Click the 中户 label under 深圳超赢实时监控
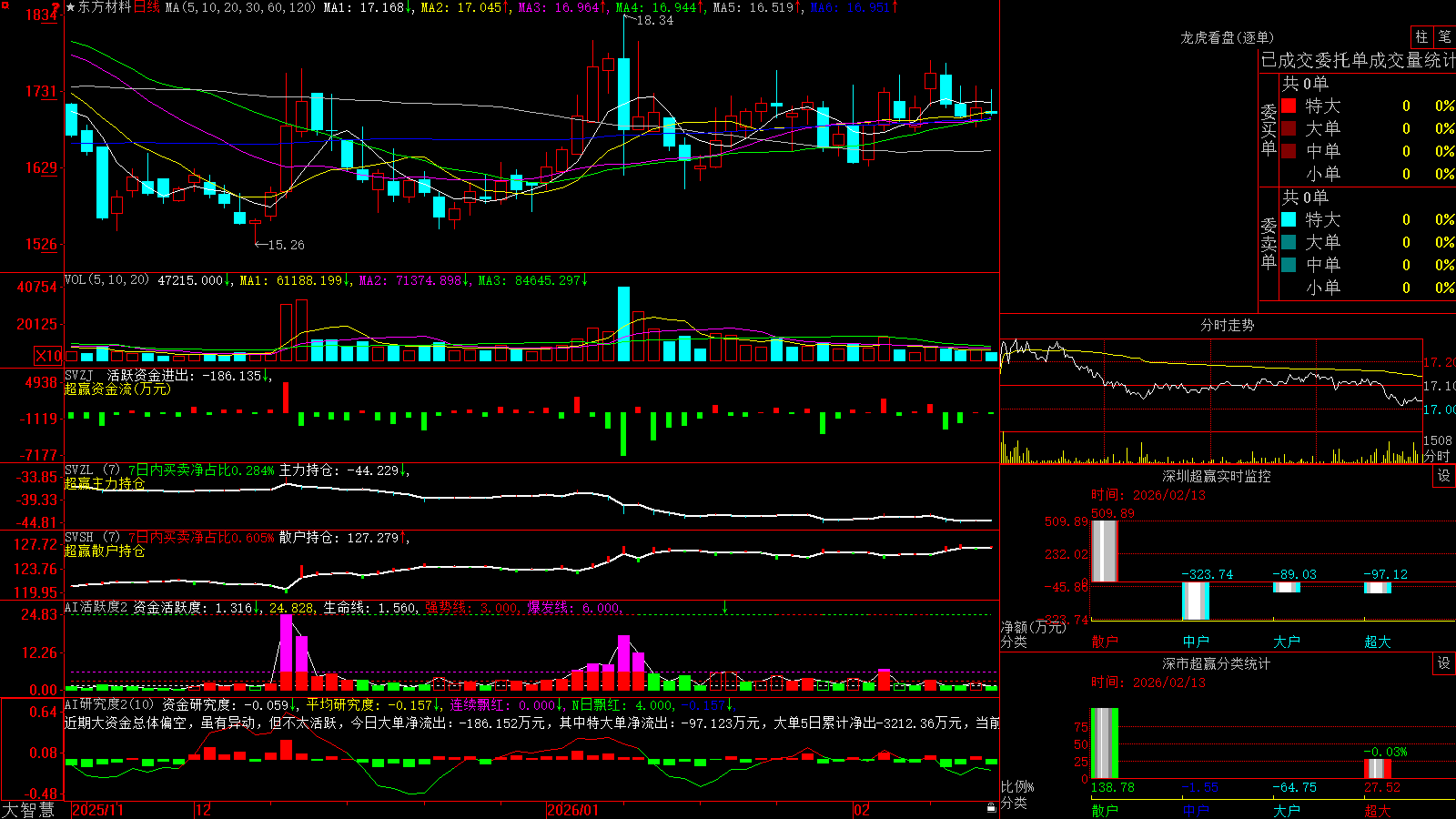 pyautogui.click(x=1196, y=642)
